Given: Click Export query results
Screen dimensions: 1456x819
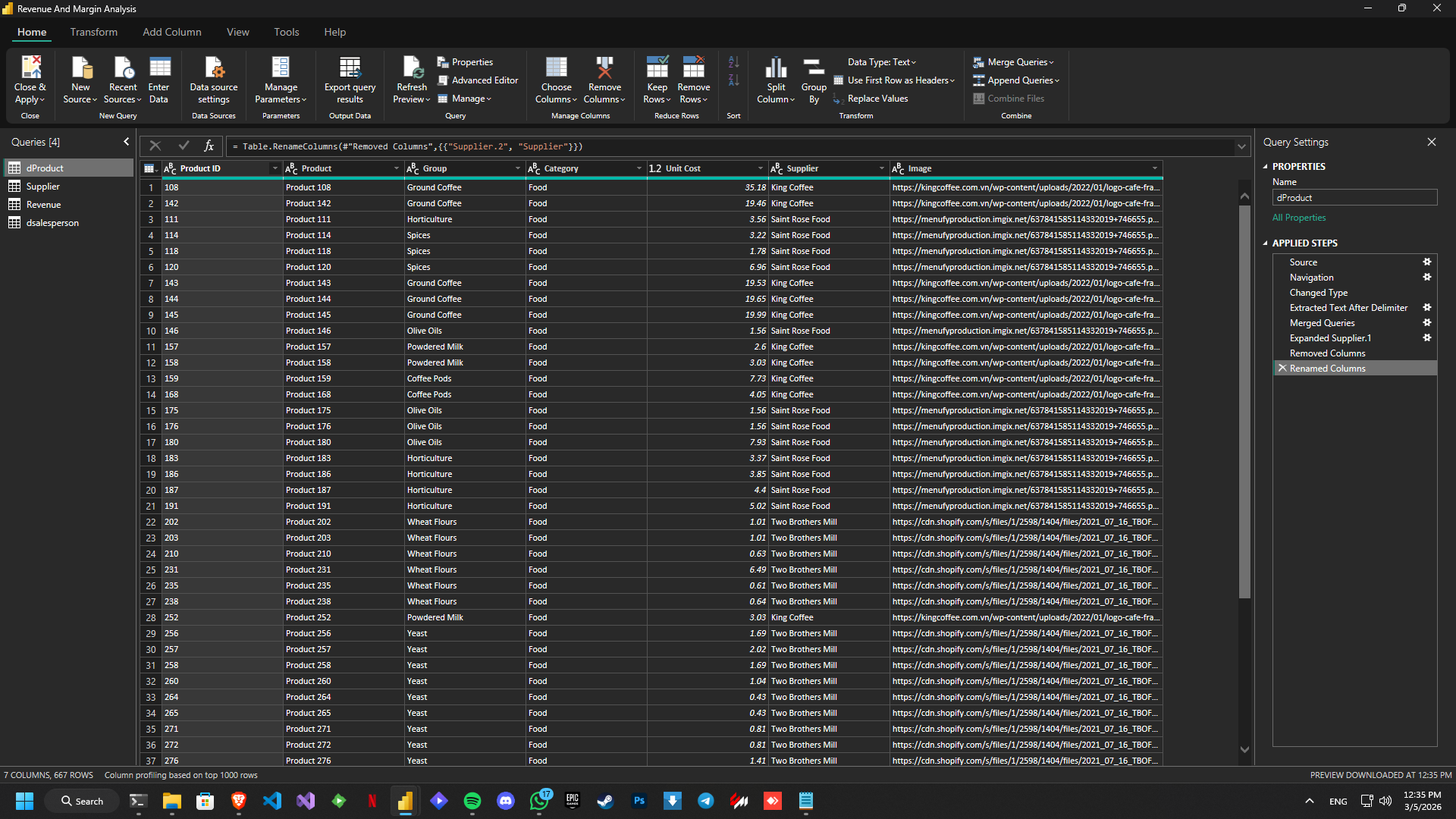Looking at the screenshot, I should pos(349,80).
